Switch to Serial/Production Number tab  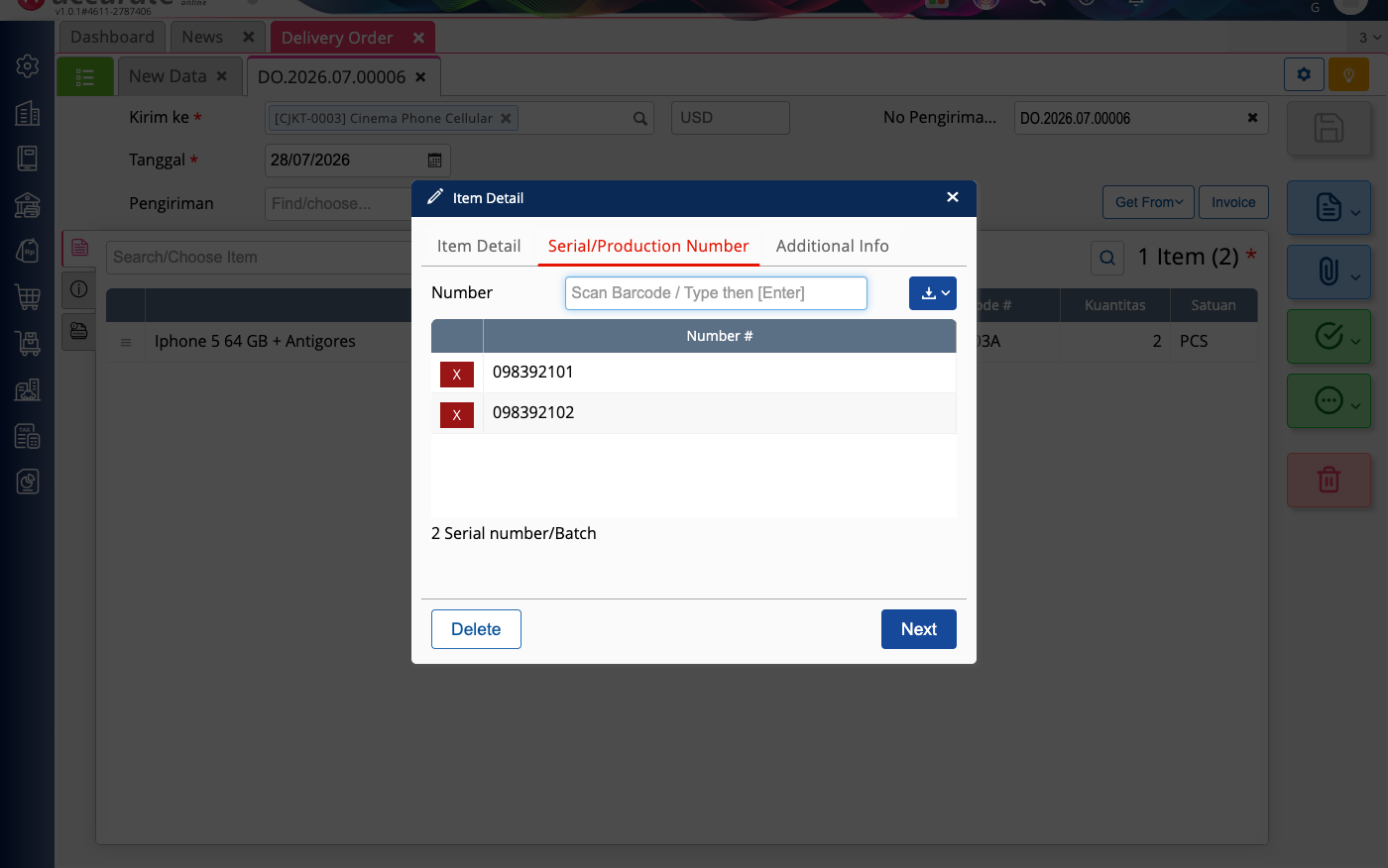click(x=648, y=246)
